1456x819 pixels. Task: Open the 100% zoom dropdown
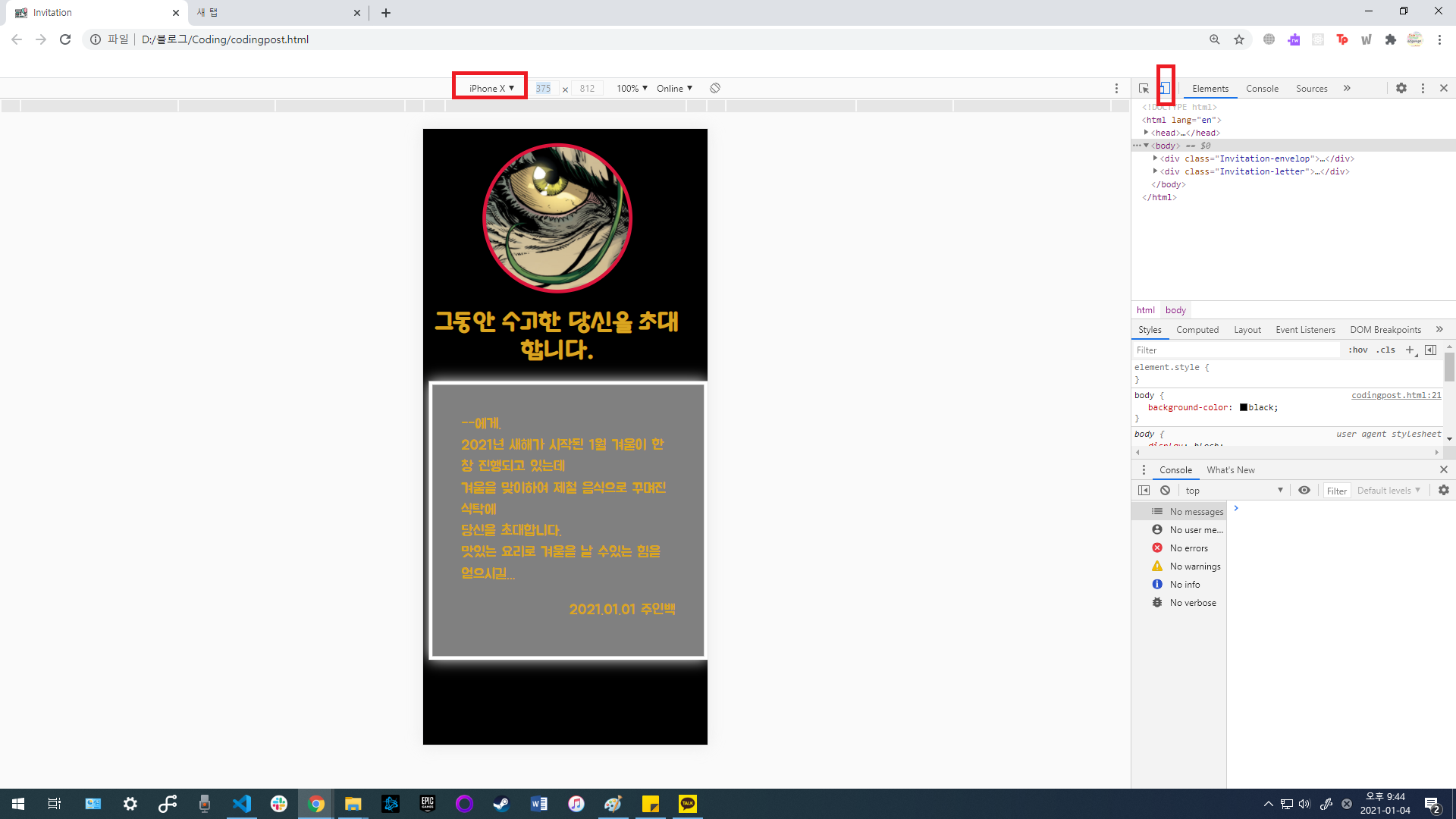(632, 89)
